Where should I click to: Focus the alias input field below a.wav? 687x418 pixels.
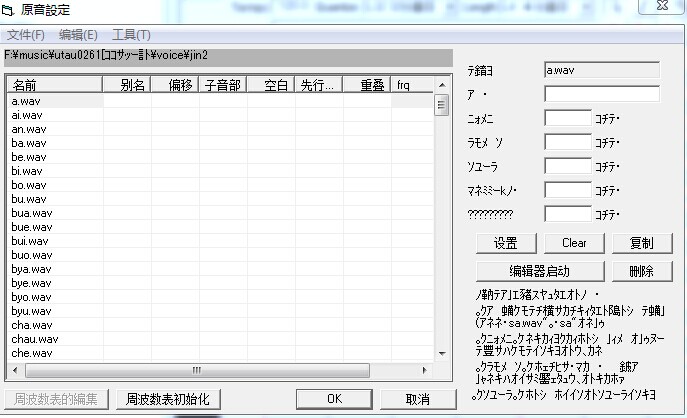click(602, 94)
